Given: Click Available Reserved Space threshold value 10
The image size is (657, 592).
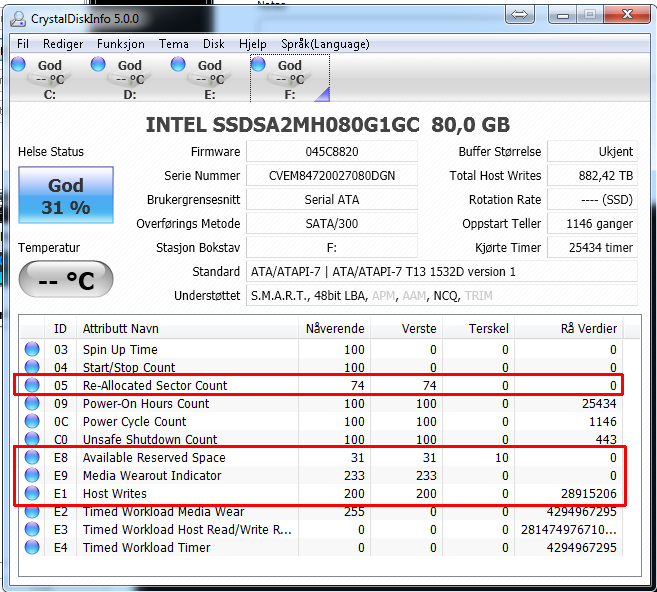Looking at the screenshot, I should pos(502,457).
